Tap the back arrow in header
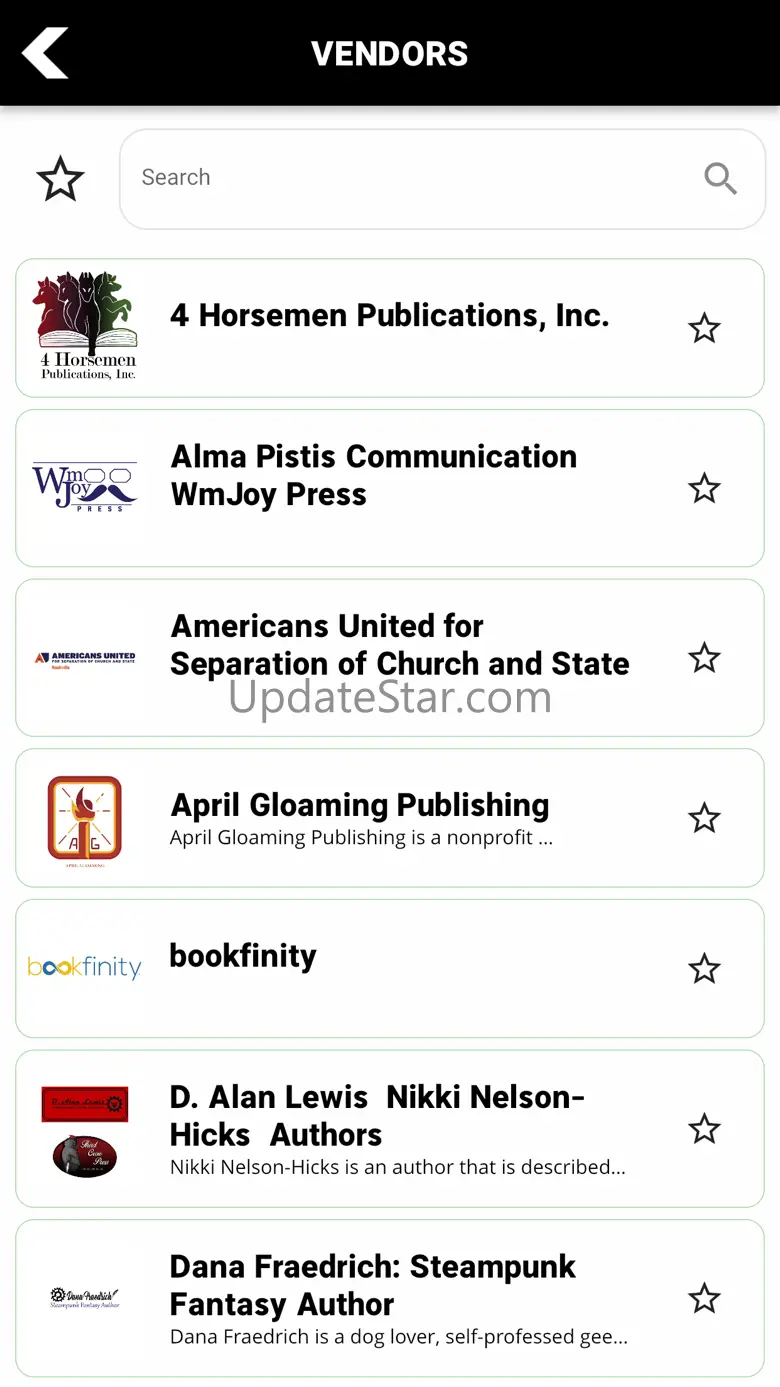Screen dimensions: 780x1387 (x=46, y=53)
